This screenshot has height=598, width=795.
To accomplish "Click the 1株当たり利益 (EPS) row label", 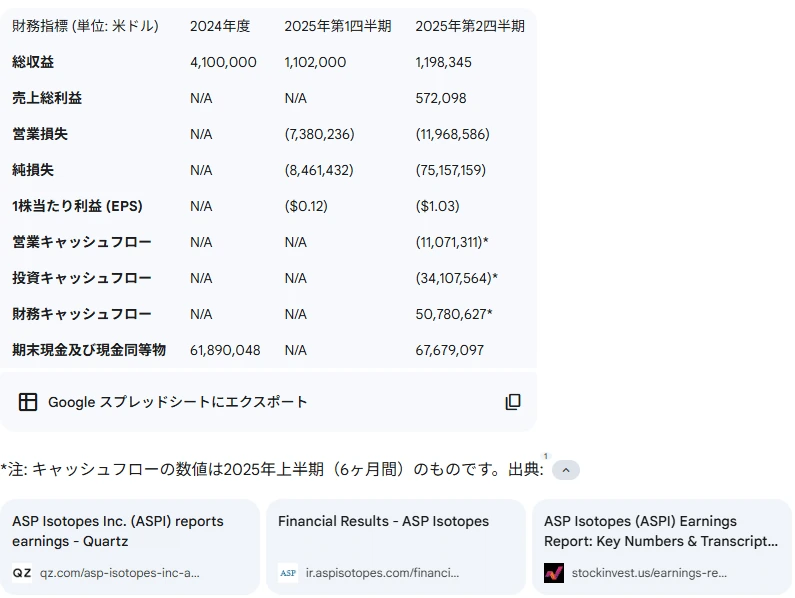I will 77,206.
